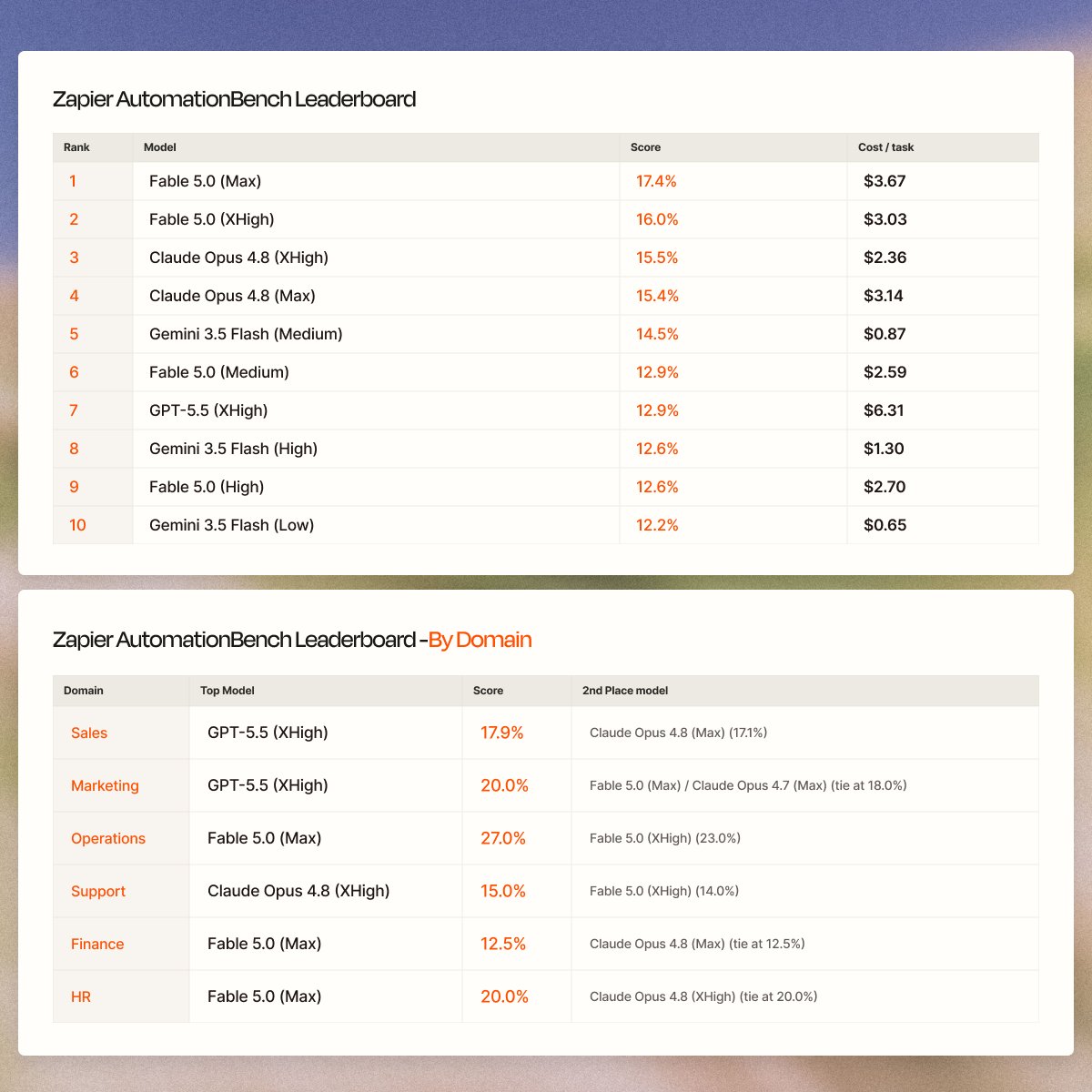Screen dimensions: 1092x1092
Task: Select 'Gemini 3.5 Flash (Low)' model
Action: 231,525
